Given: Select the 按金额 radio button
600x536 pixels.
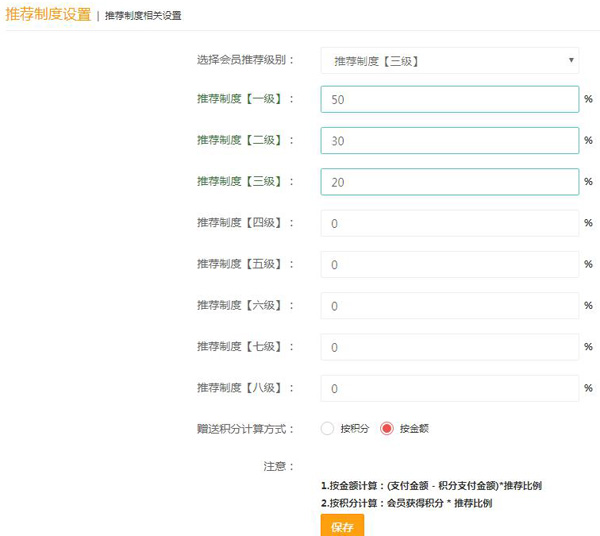Looking at the screenshot, I should [387, 429].
